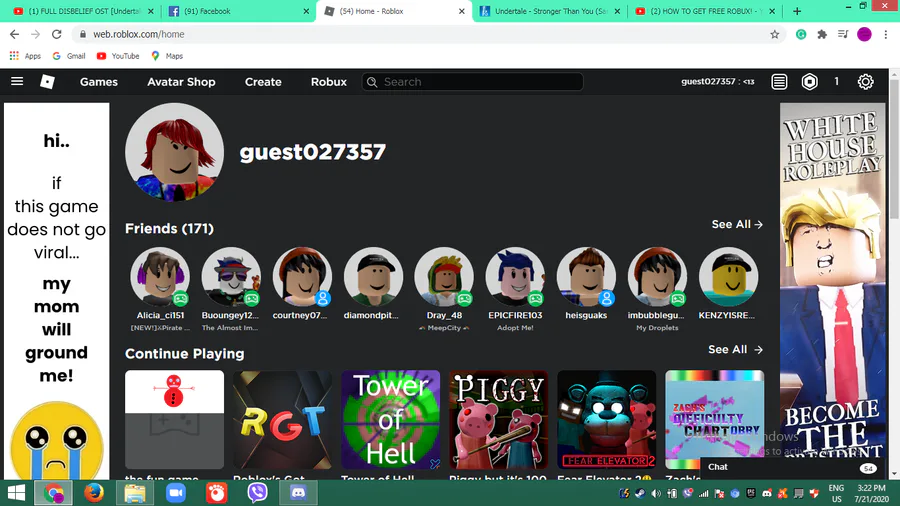Screen dimensions: 900x506
Task: Close the Facebook tab
Action: click(x=306, y=11)
